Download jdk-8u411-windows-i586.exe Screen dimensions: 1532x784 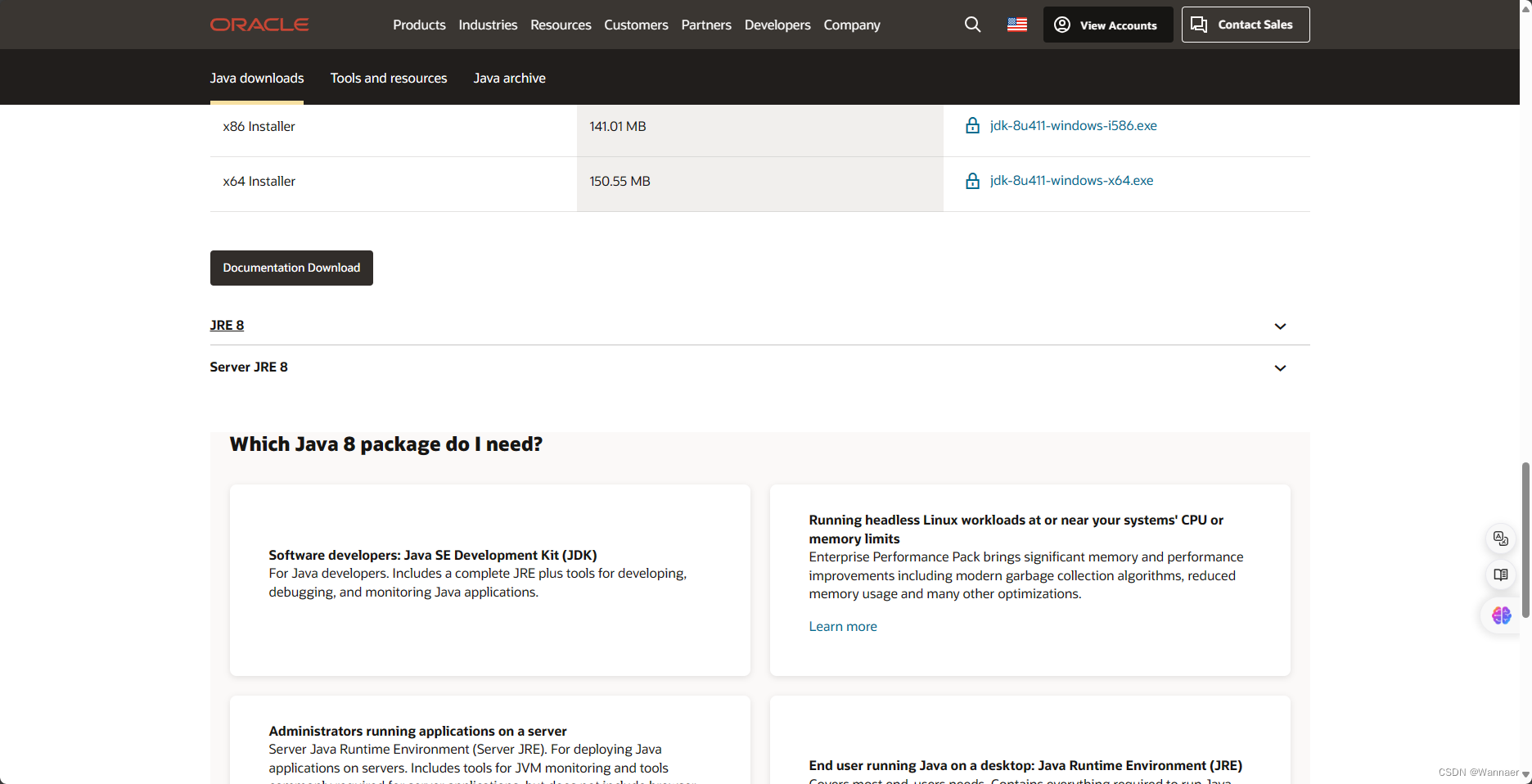tap(1073, 125)
